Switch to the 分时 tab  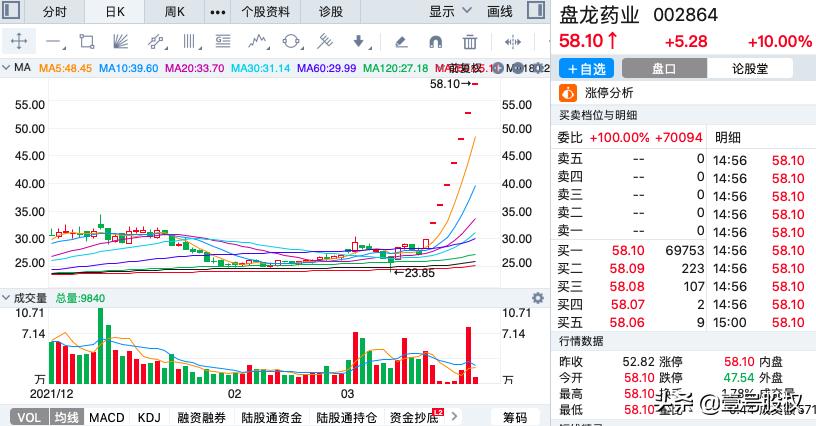[55, 11]
